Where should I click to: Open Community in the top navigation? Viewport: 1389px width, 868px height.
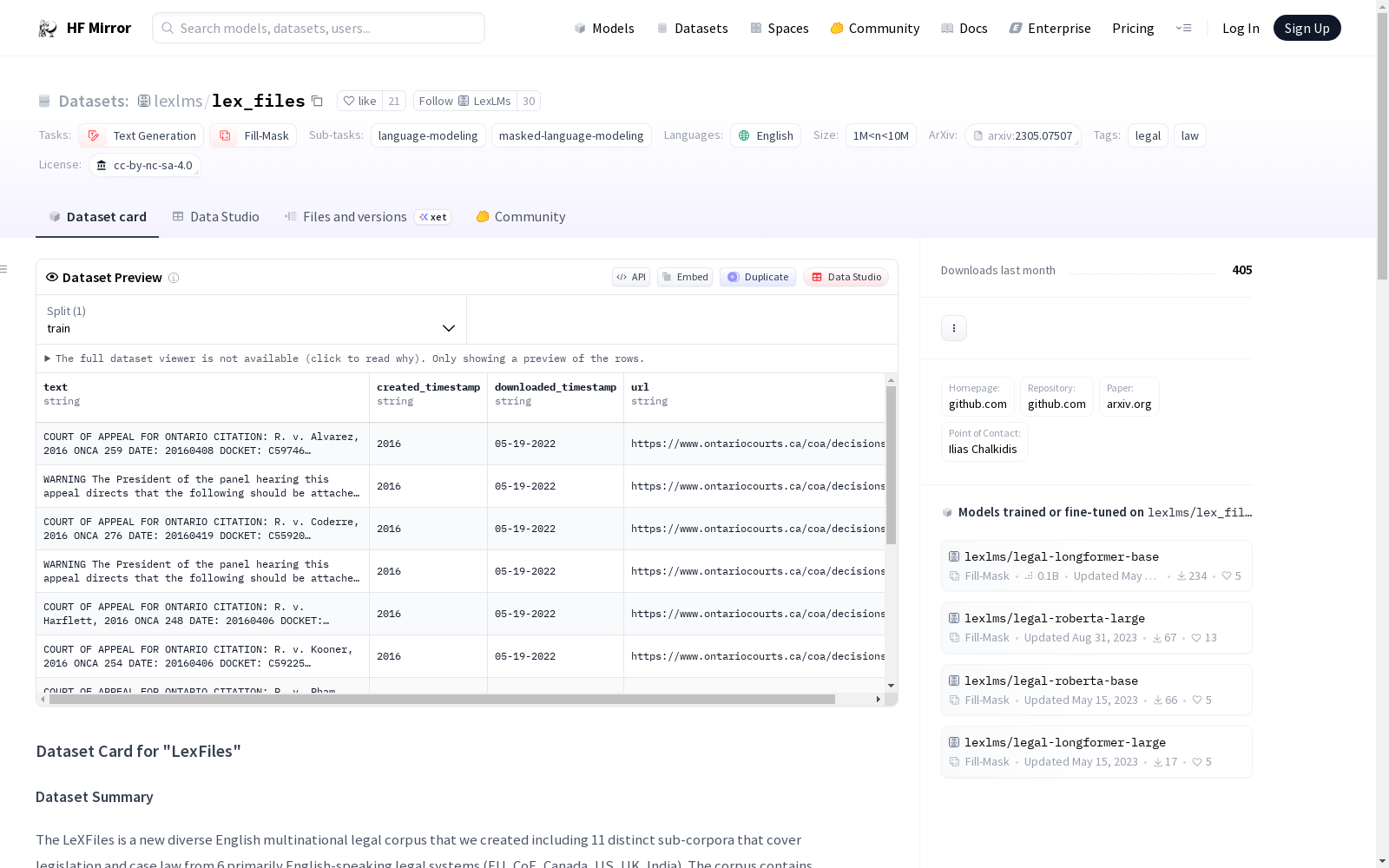tap(875, 29)
